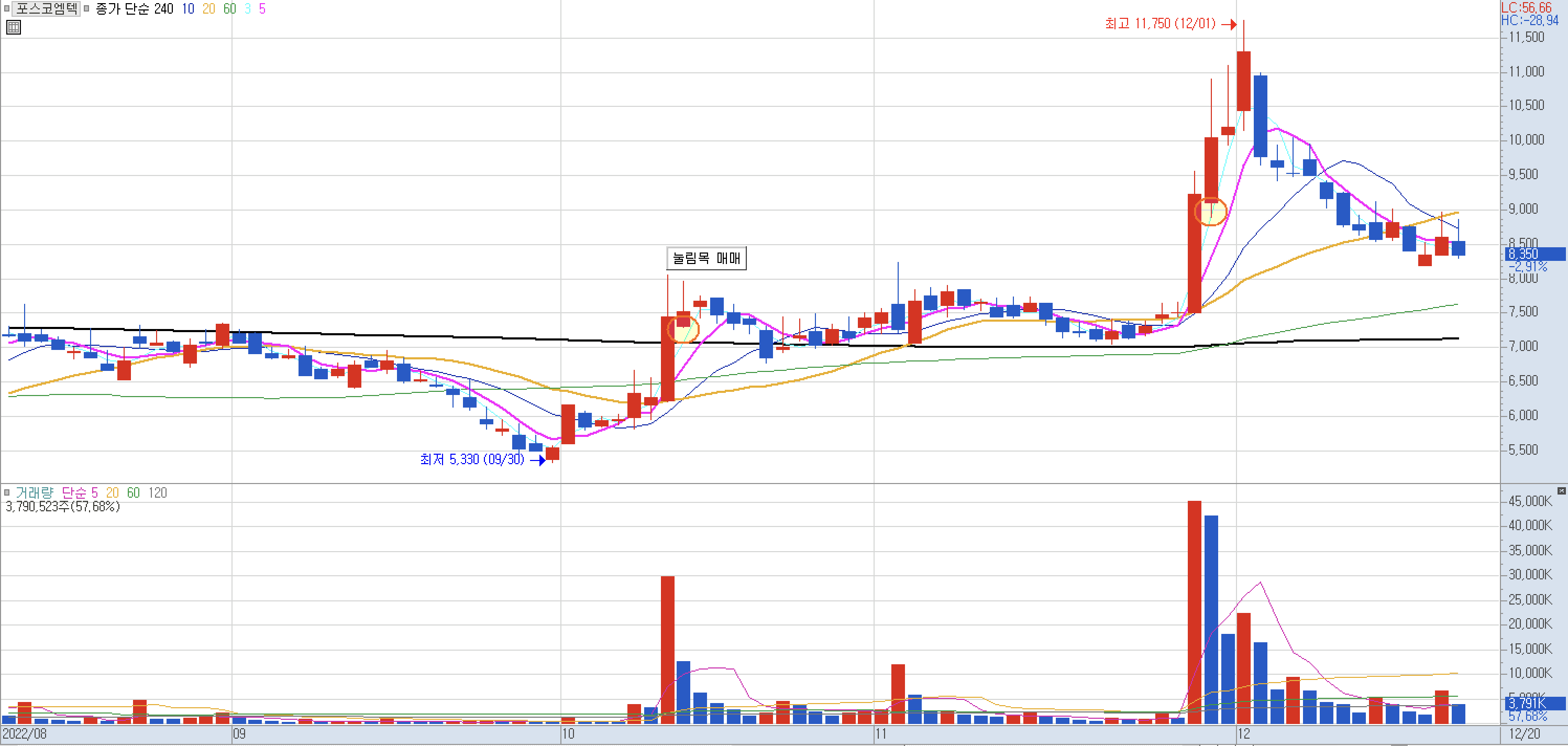
Task: Click the 2022/08 date on the time axis
Action: (24, 734)
